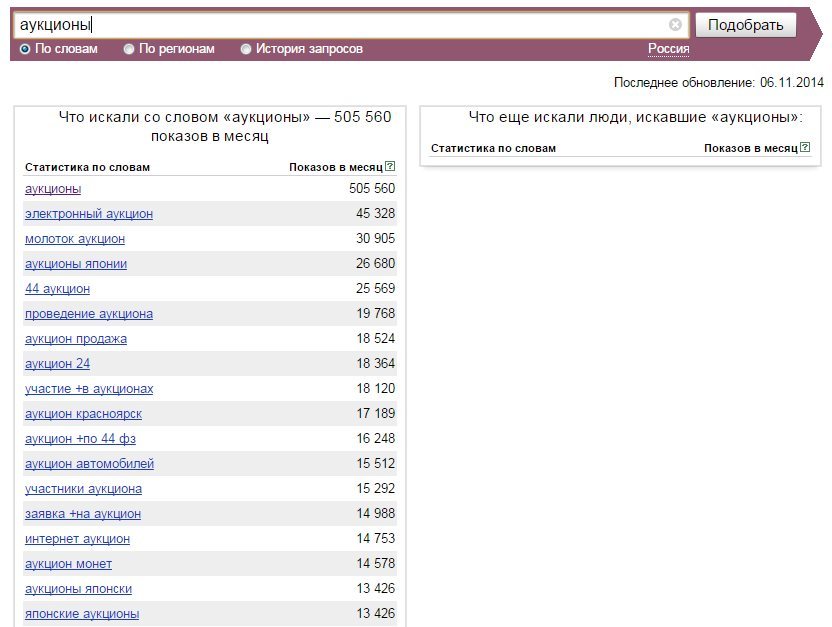The height and width of the screenshot is (627, 832).
Task: Open the 'Россия' region selector
Action: tap(669, 49)
